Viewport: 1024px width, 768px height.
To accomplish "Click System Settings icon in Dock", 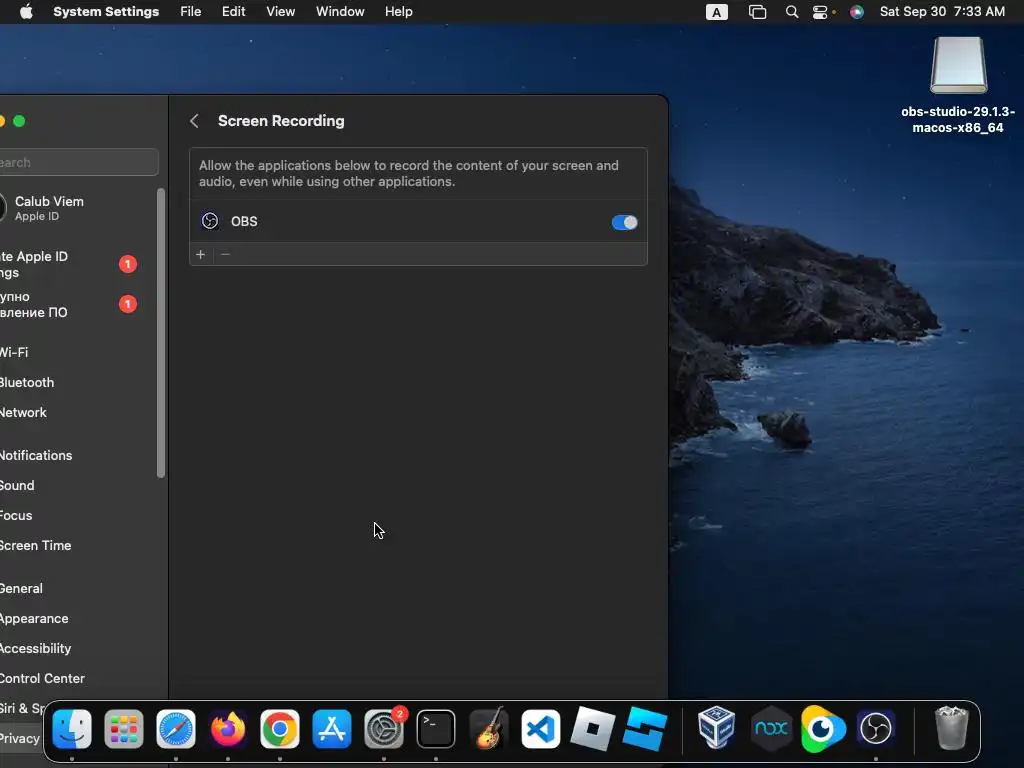I will tap(384, 729).
